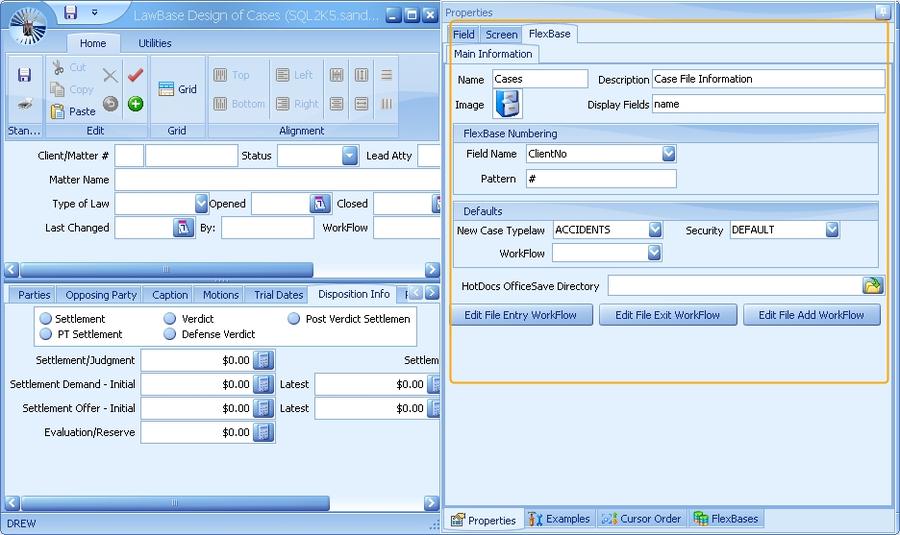Click vertical lines spacing icon in Alignment
Screen dimensions: 900x535
pyautogui.click(x=386, y=103)
